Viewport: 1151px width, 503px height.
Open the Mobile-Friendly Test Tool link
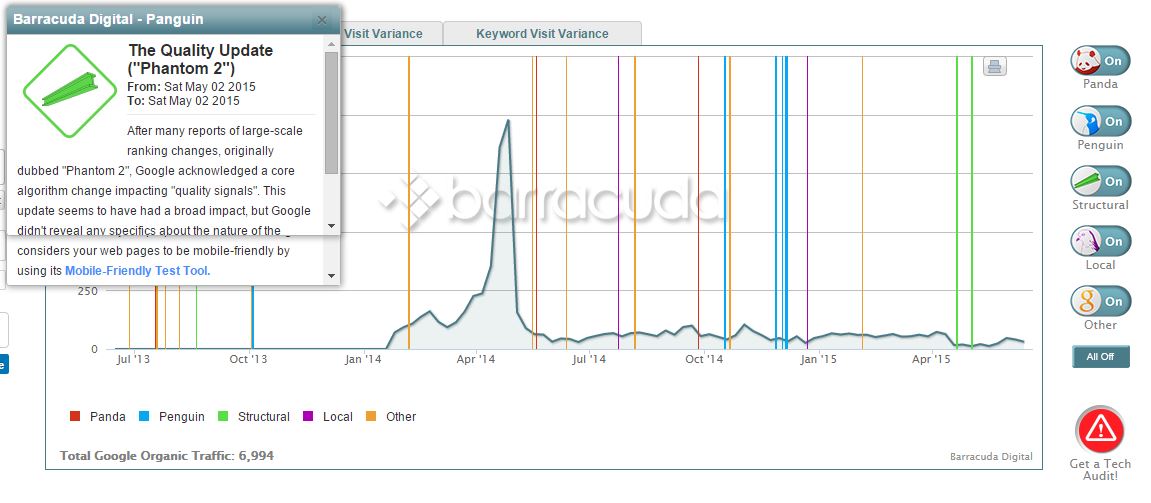[138, 270]
